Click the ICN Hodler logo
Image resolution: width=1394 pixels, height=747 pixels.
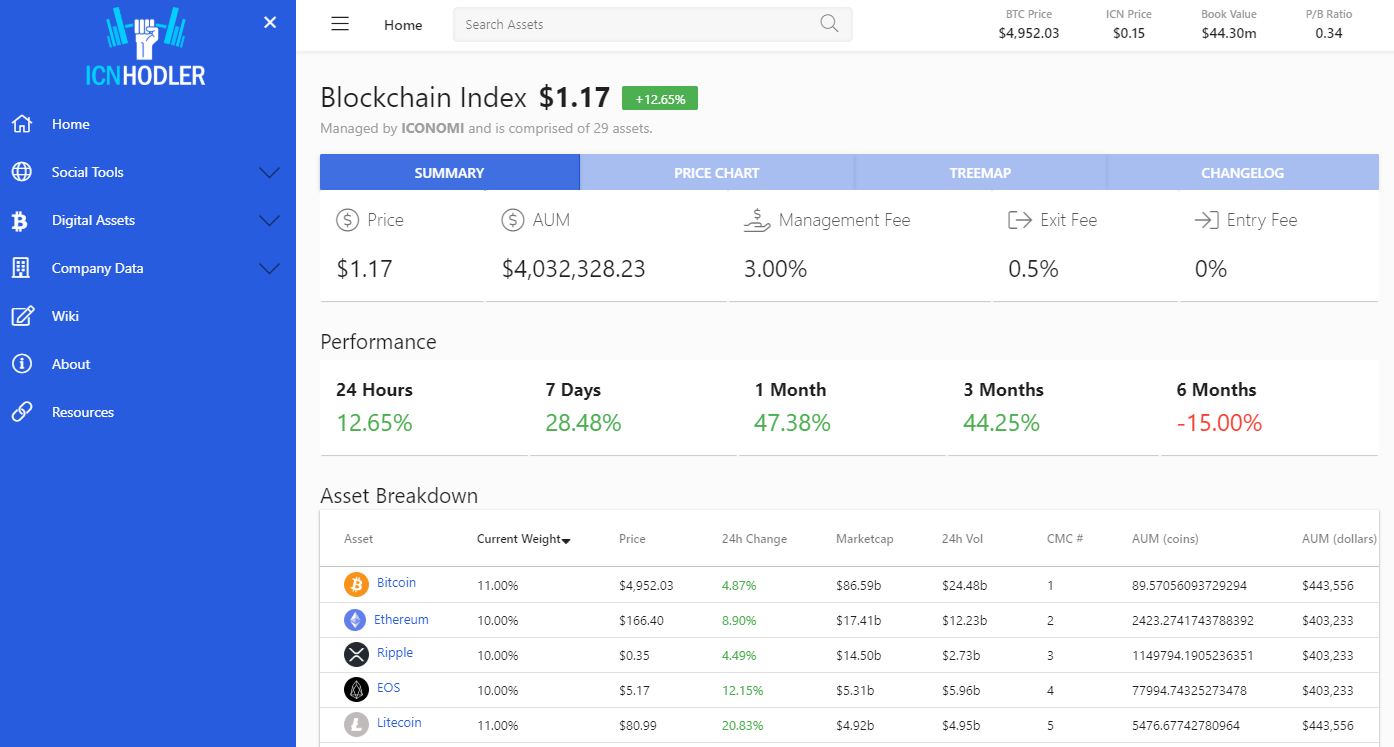pos(146,48)
